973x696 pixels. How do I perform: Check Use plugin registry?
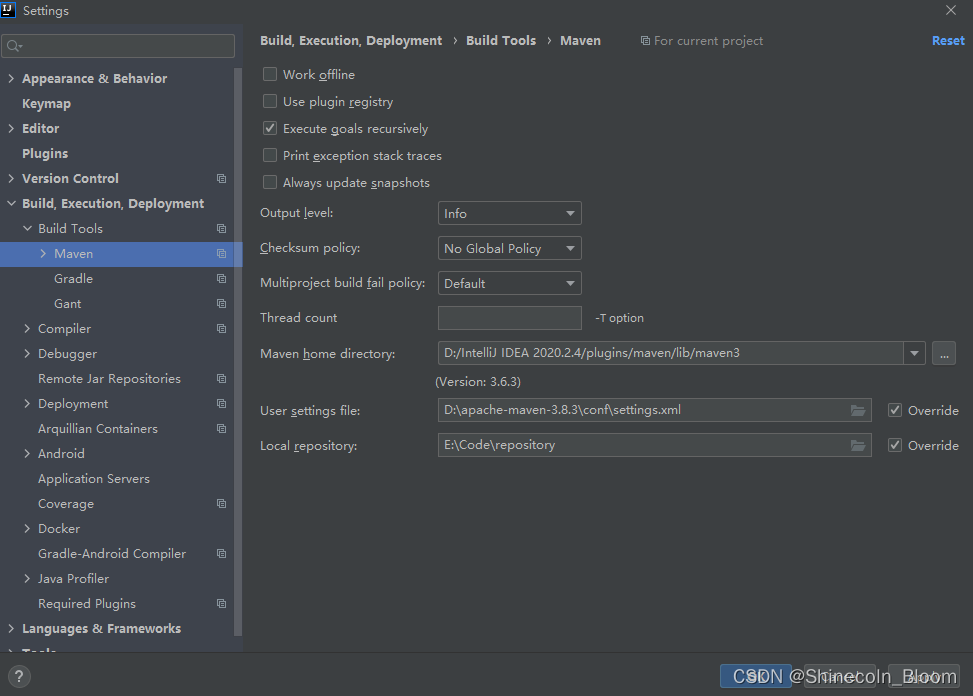(x=270, y=101)
